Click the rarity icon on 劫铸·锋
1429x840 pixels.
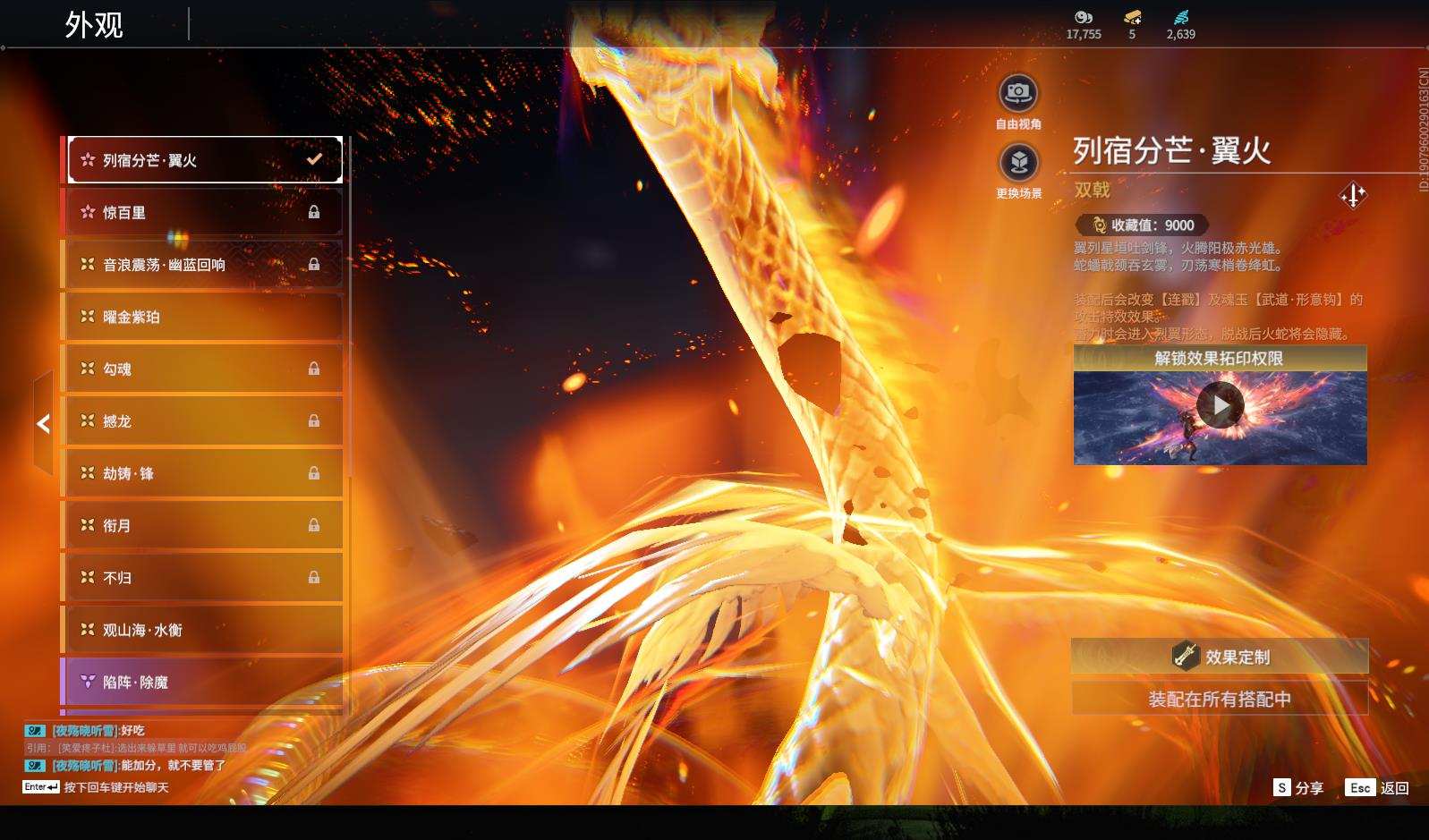(x=88, y=472)
